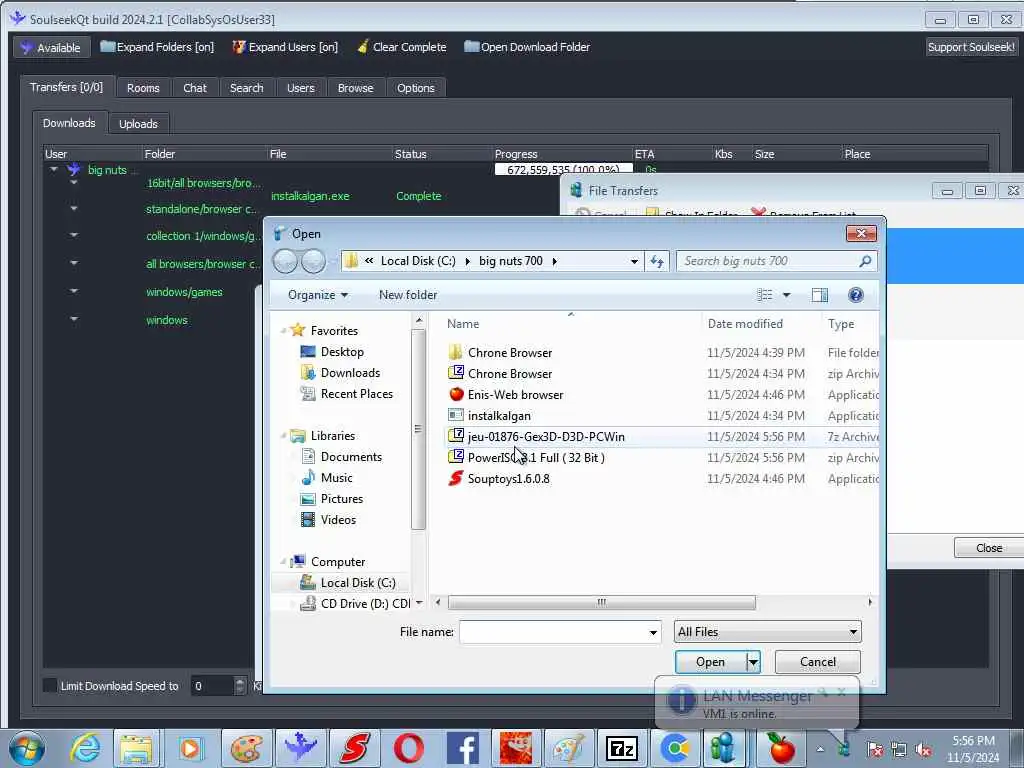Click Close in File Transfers window
Screen dimensions: 1024x768
[989, 548]
